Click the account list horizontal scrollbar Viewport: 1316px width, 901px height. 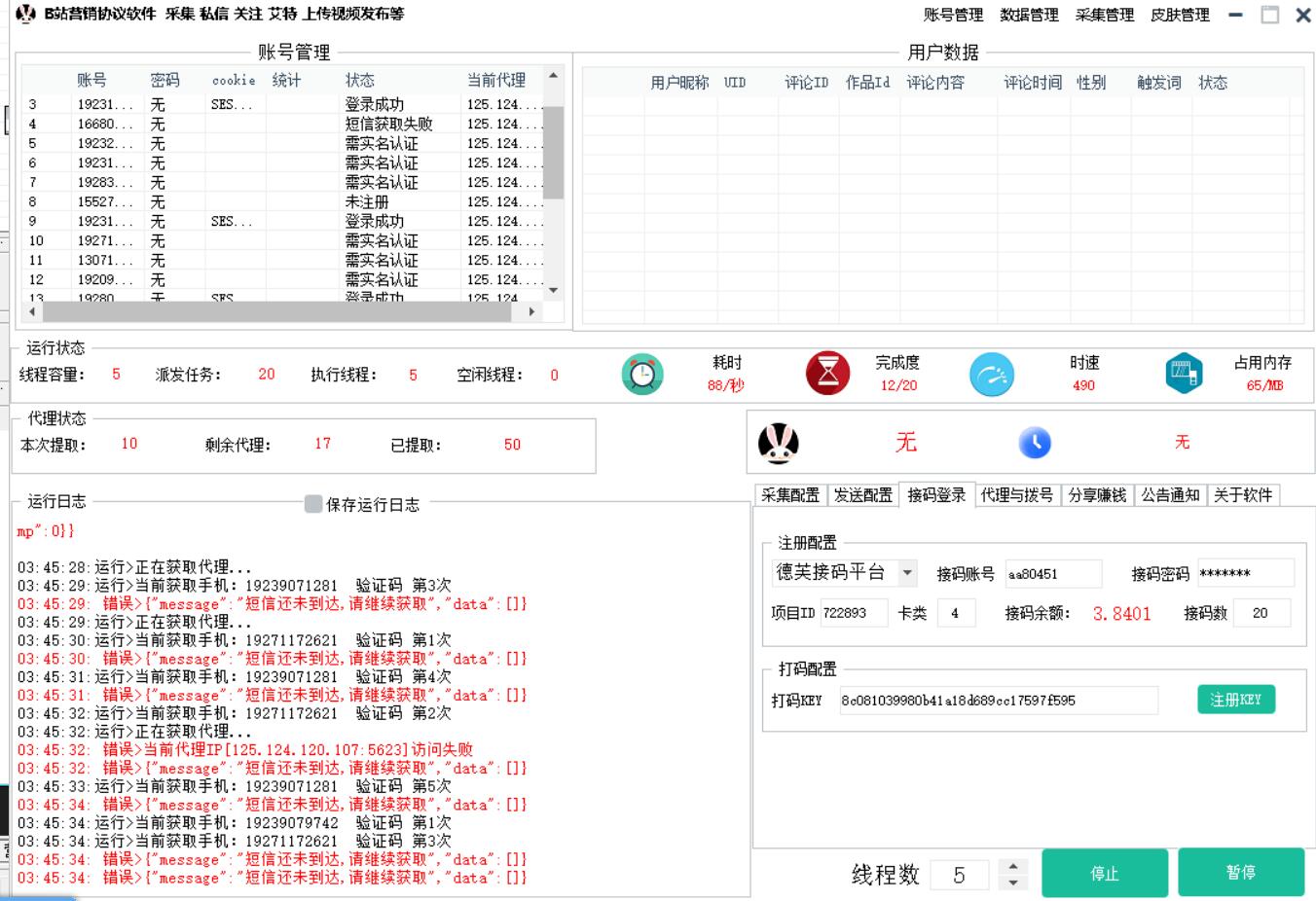282,311
